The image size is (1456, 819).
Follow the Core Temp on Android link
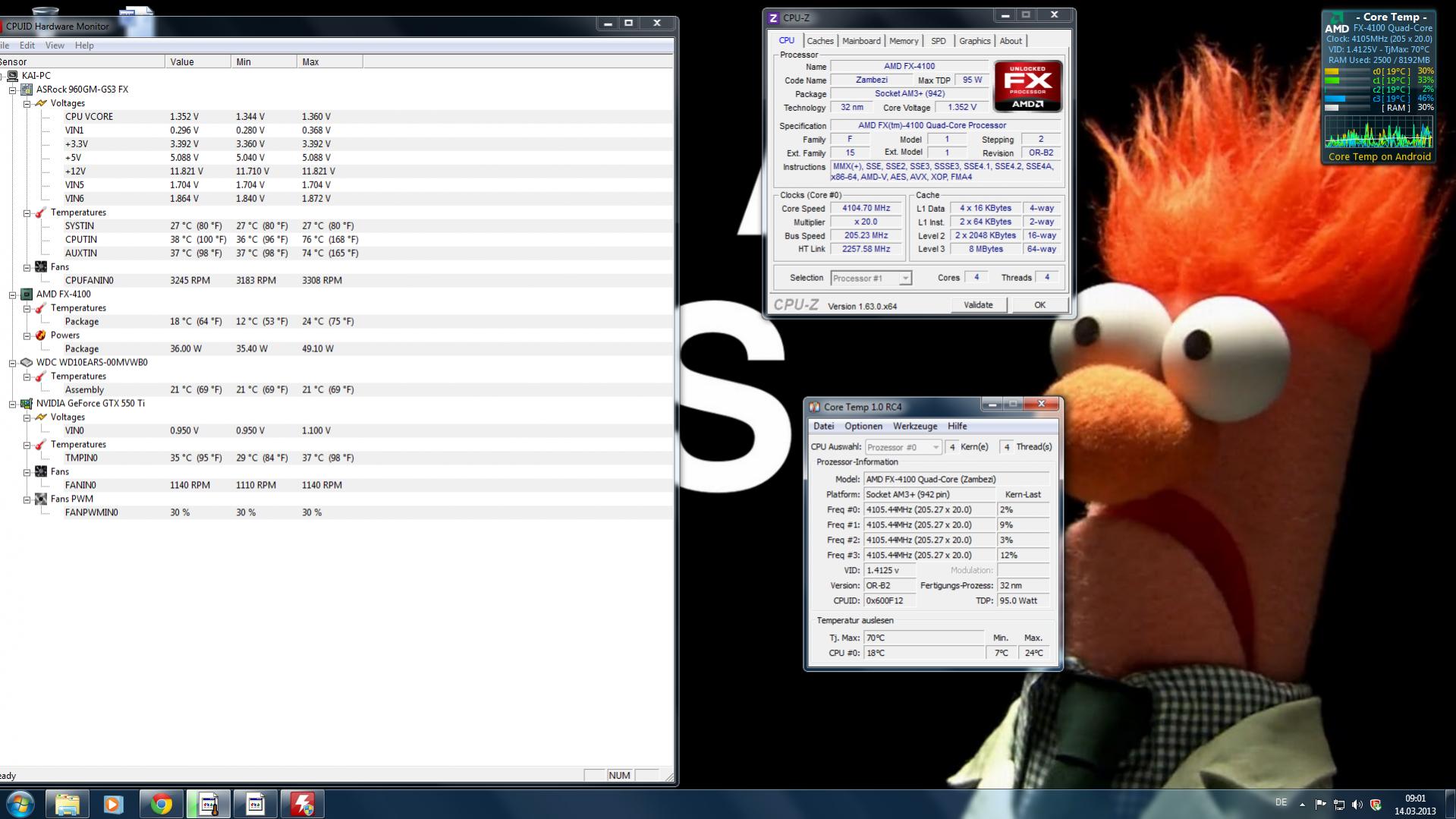coord(1379,157)
